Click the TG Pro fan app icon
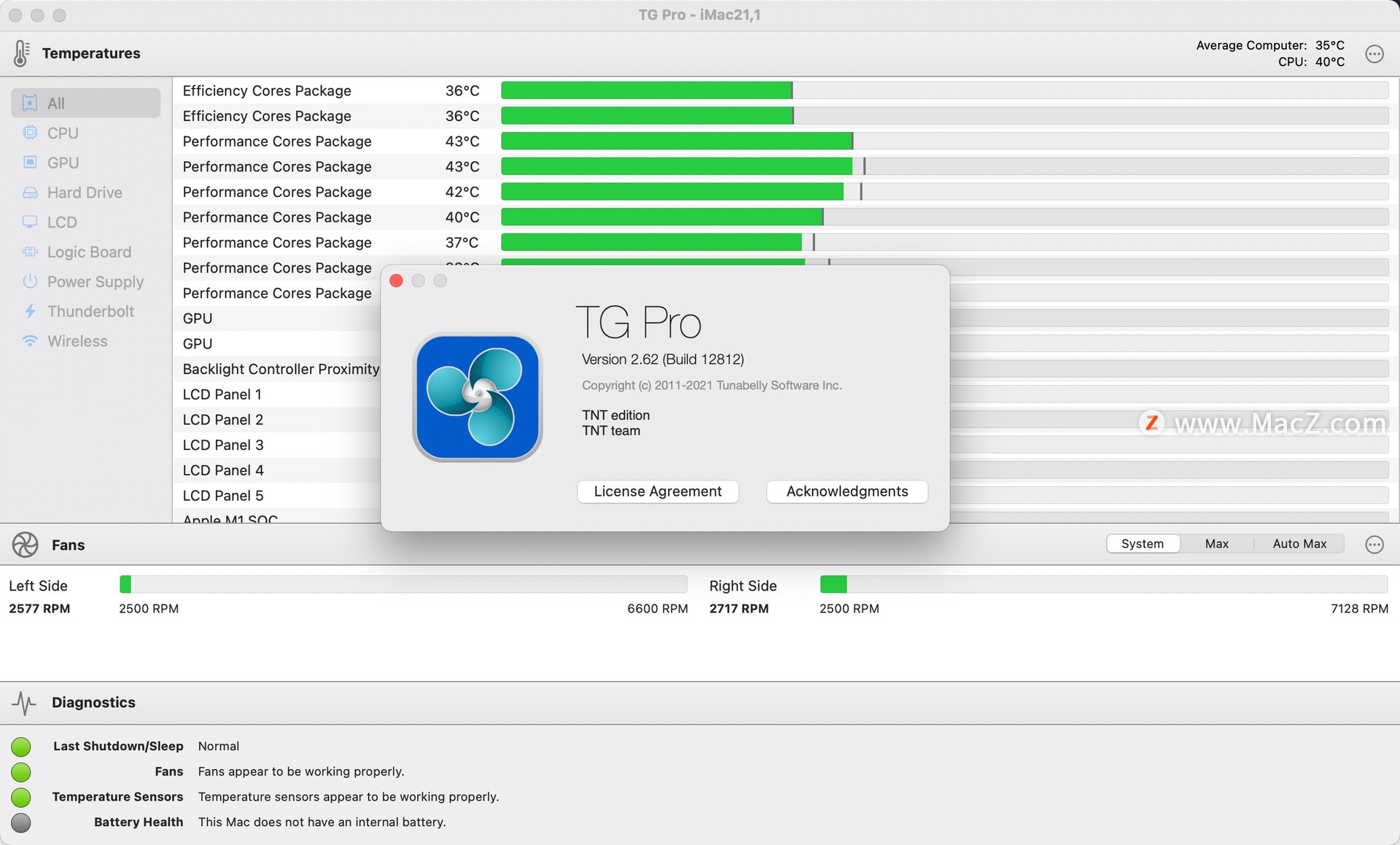This screenshot has width=1400, height=845. pyautogui.click(x=478, y=397)
